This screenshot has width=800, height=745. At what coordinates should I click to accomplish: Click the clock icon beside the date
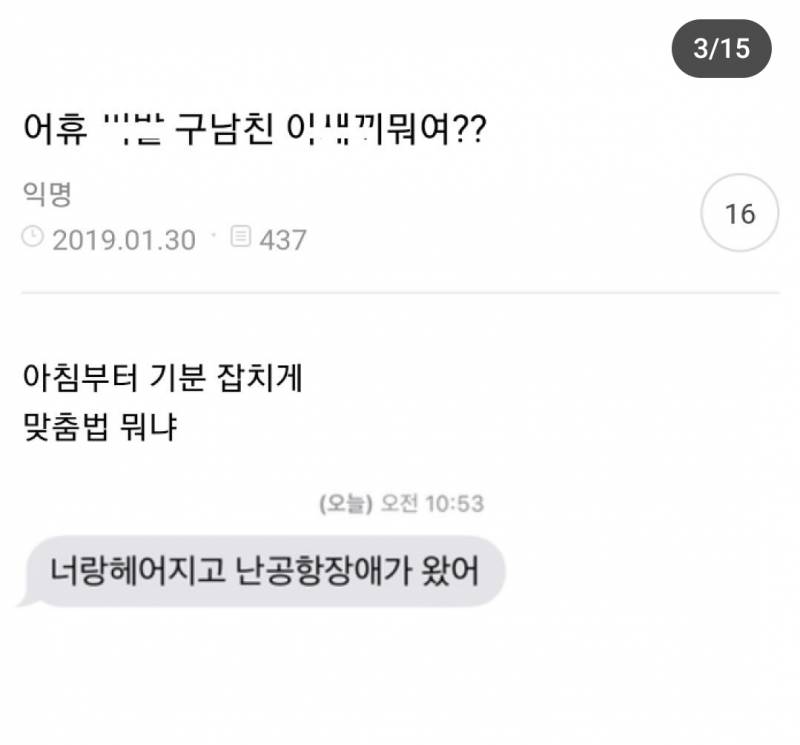(x=33, y=237)
